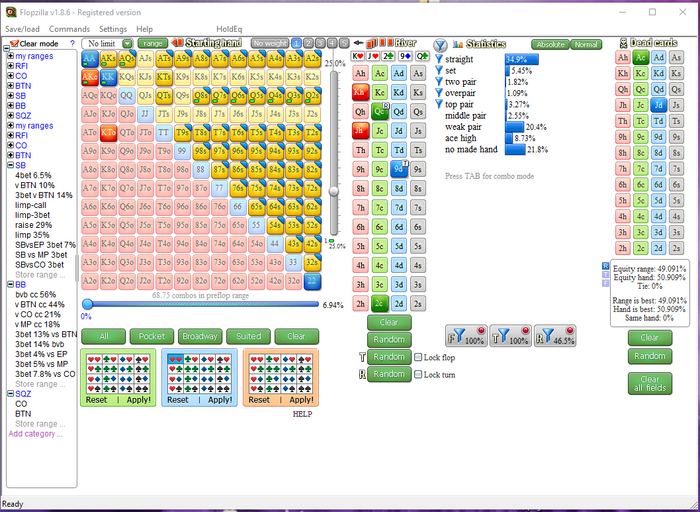700x512 pixels.
Task: Click the Clear all fields button
Action: tap(650, 383)
